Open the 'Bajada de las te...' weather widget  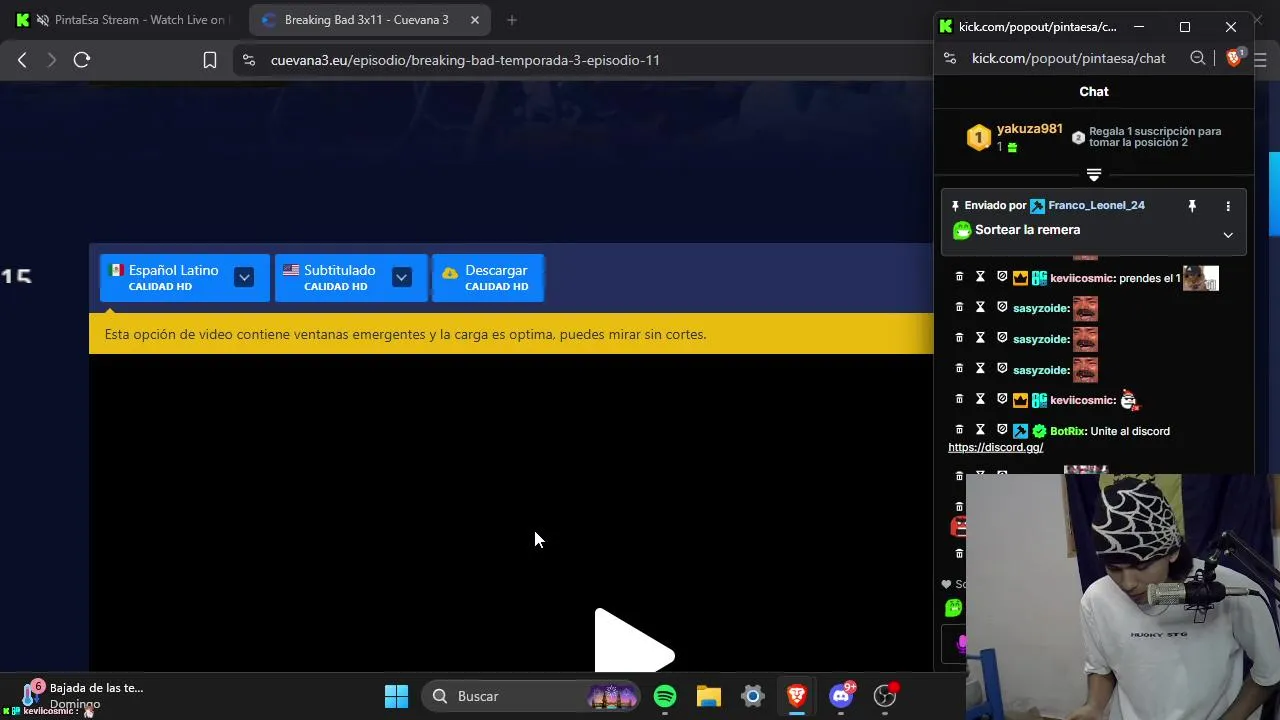click(x=84, y=695)
